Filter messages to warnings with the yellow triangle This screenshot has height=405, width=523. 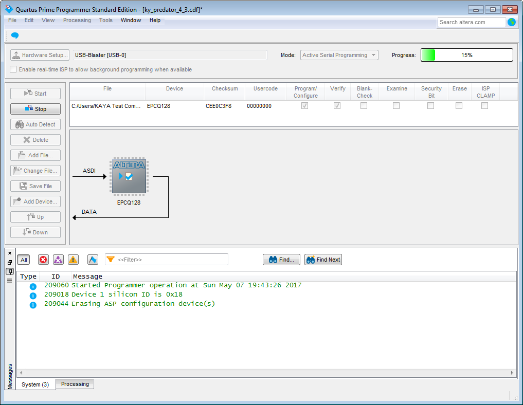73,260
